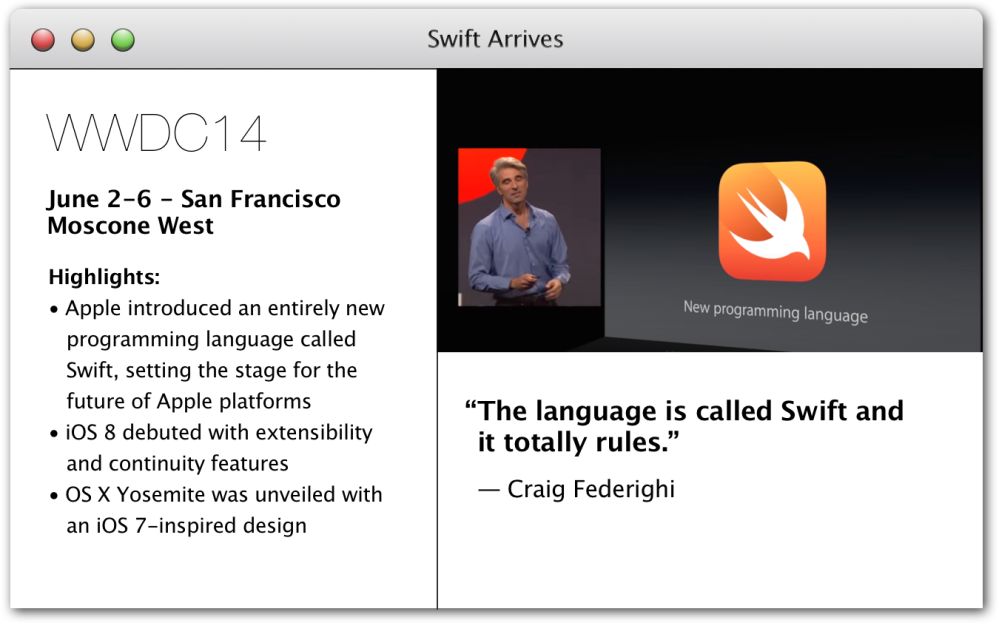Click the "Swift Arrives" window title
Viewport: 999px width, 623px height.
[x=495, y=39]
